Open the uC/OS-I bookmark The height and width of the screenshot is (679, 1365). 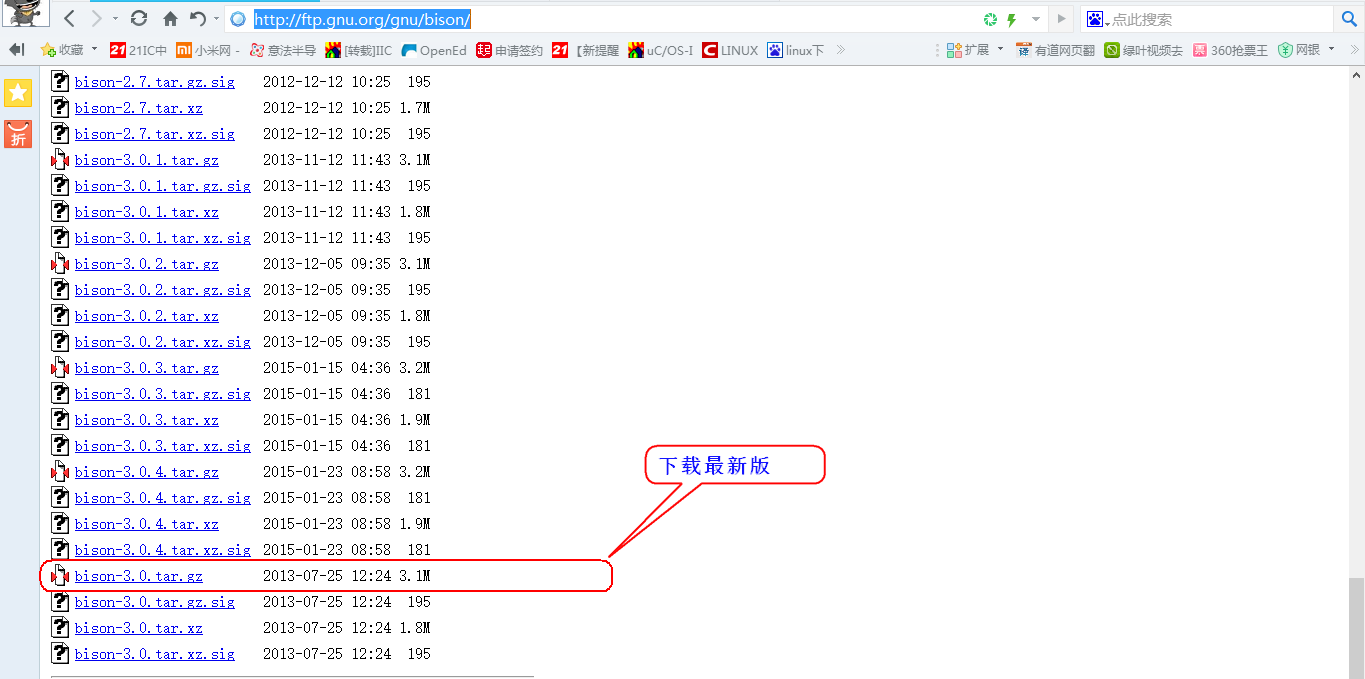tap(661, 50)
